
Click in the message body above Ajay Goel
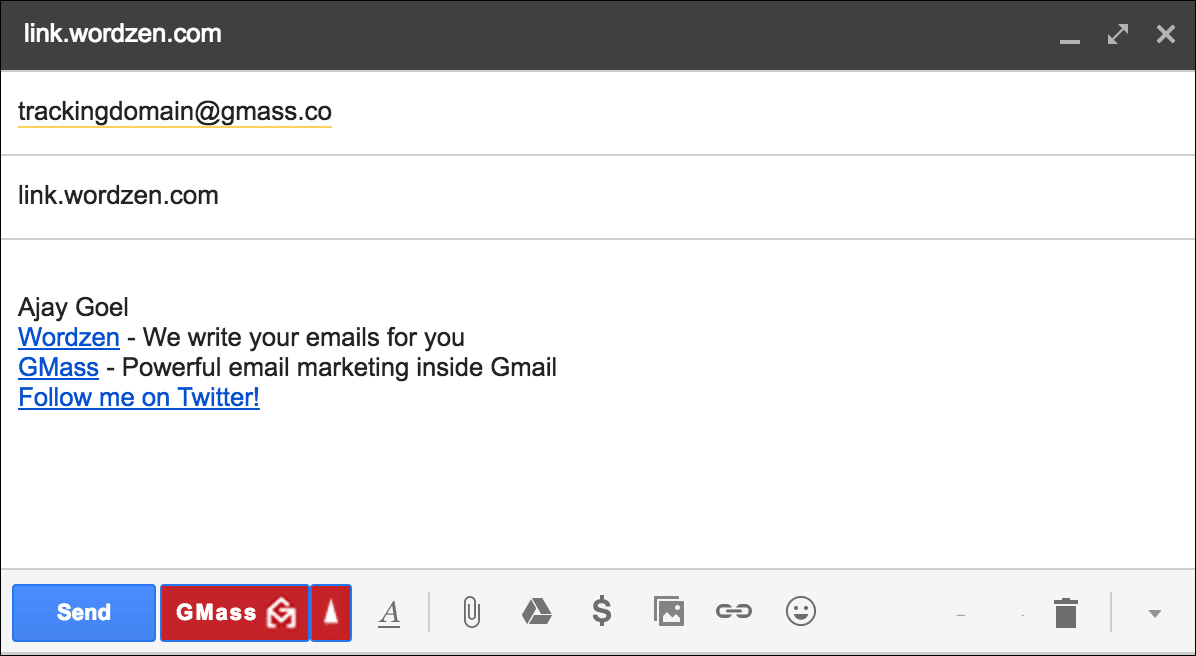click(x=598, y=271)
